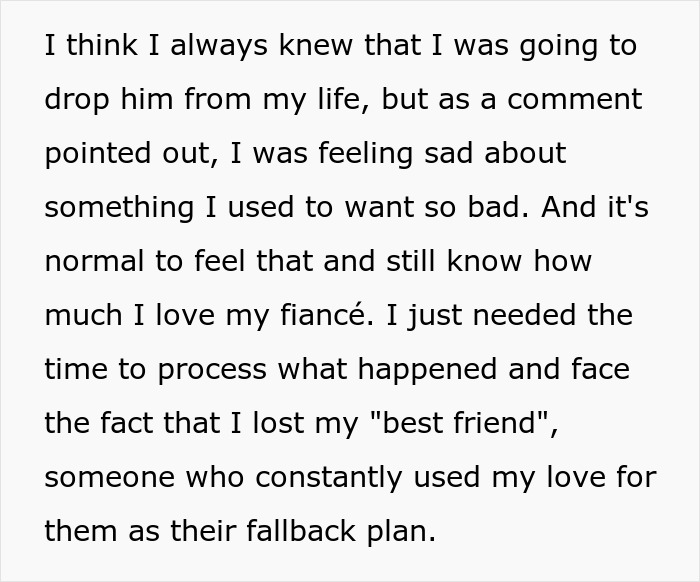Click the word "comment" in second line
The image size is (700, 582).
[x=575, y=99]
